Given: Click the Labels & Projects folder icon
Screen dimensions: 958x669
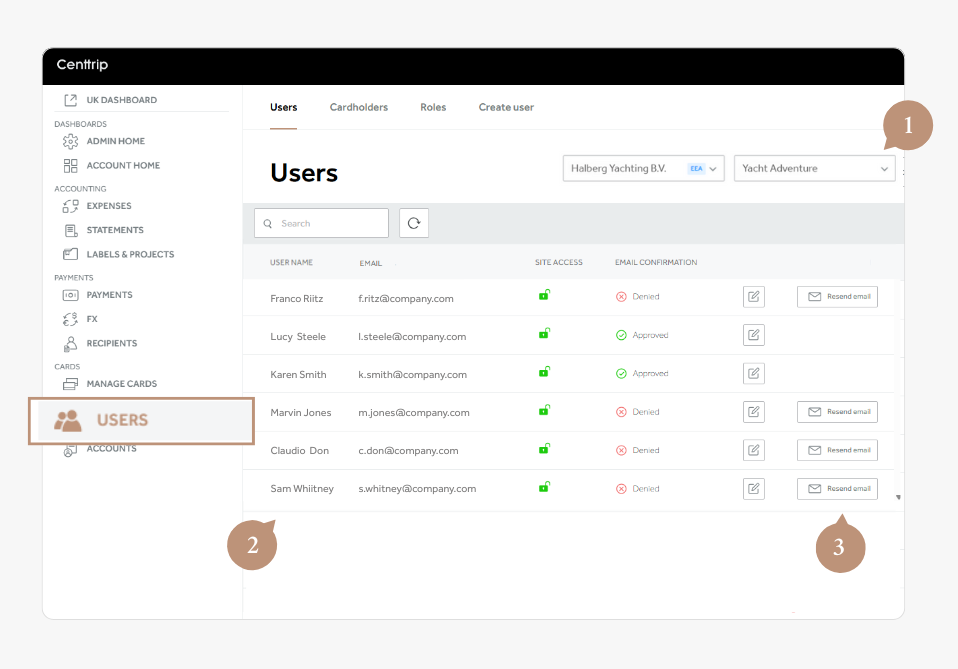Looking at the screenshot, I should 70,254.
